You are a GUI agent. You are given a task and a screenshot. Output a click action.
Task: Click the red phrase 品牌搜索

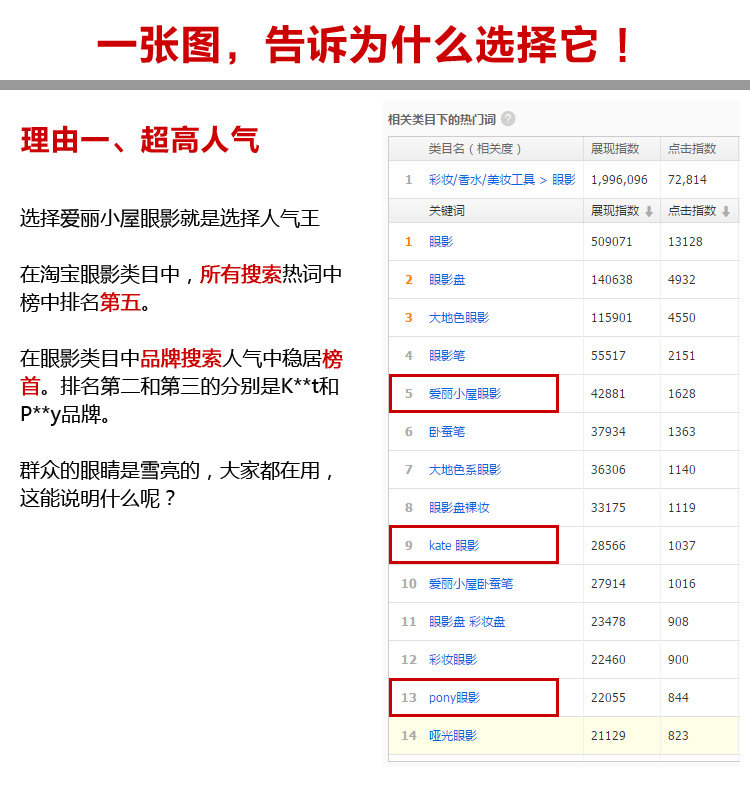pyautogui.click(x=181, y=359)
